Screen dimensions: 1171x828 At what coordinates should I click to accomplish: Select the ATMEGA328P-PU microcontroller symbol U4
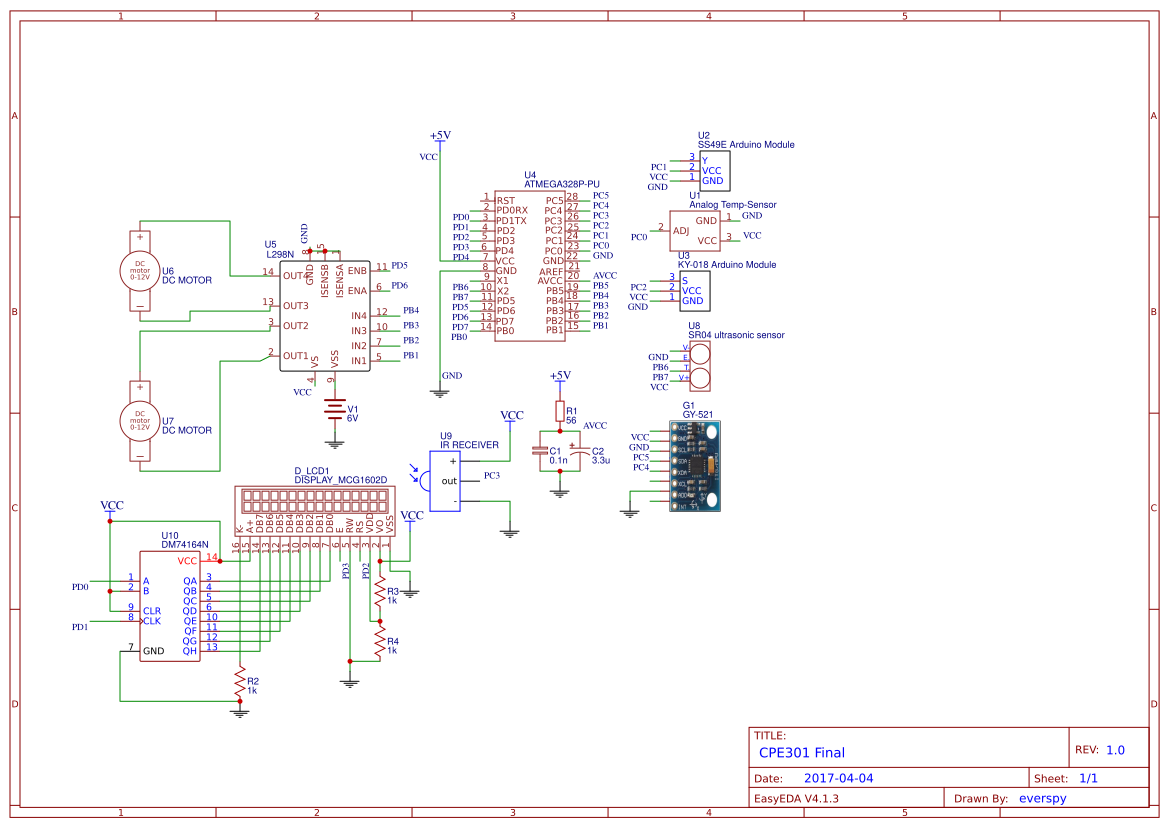pyautogui.click(x=530, y=265)
